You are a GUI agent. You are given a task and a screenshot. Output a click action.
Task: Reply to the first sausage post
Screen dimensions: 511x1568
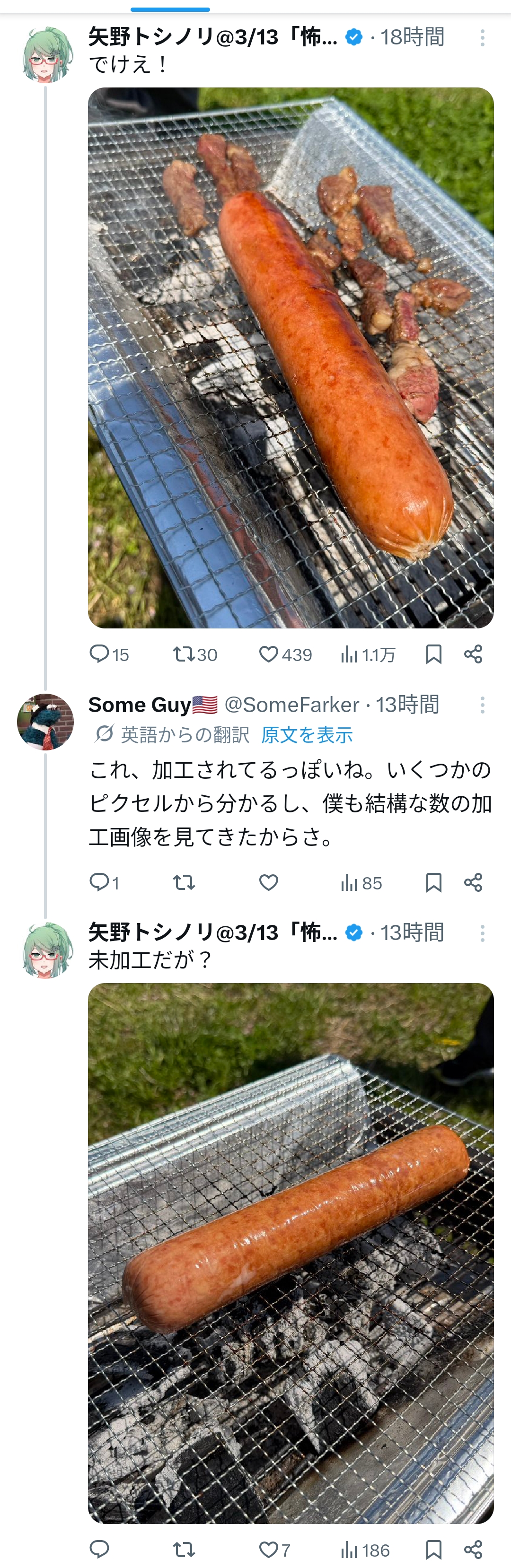coord(99,654)
